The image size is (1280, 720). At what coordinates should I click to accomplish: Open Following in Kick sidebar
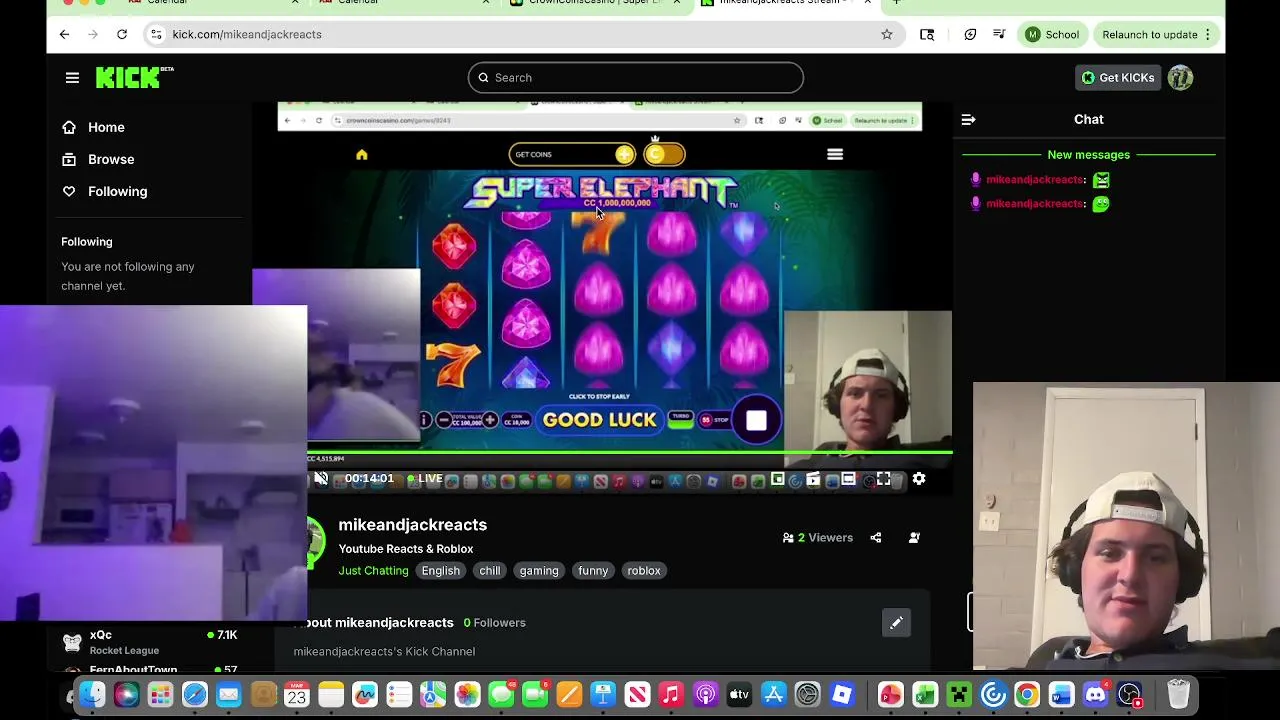click(104, 191)
